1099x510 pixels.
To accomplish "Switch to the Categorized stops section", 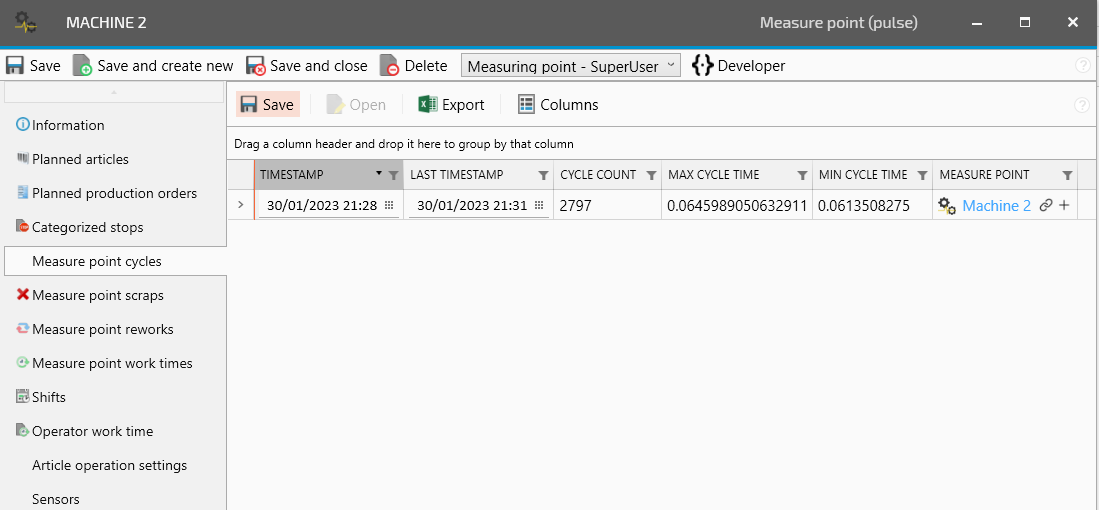I will tap(87, 227).
